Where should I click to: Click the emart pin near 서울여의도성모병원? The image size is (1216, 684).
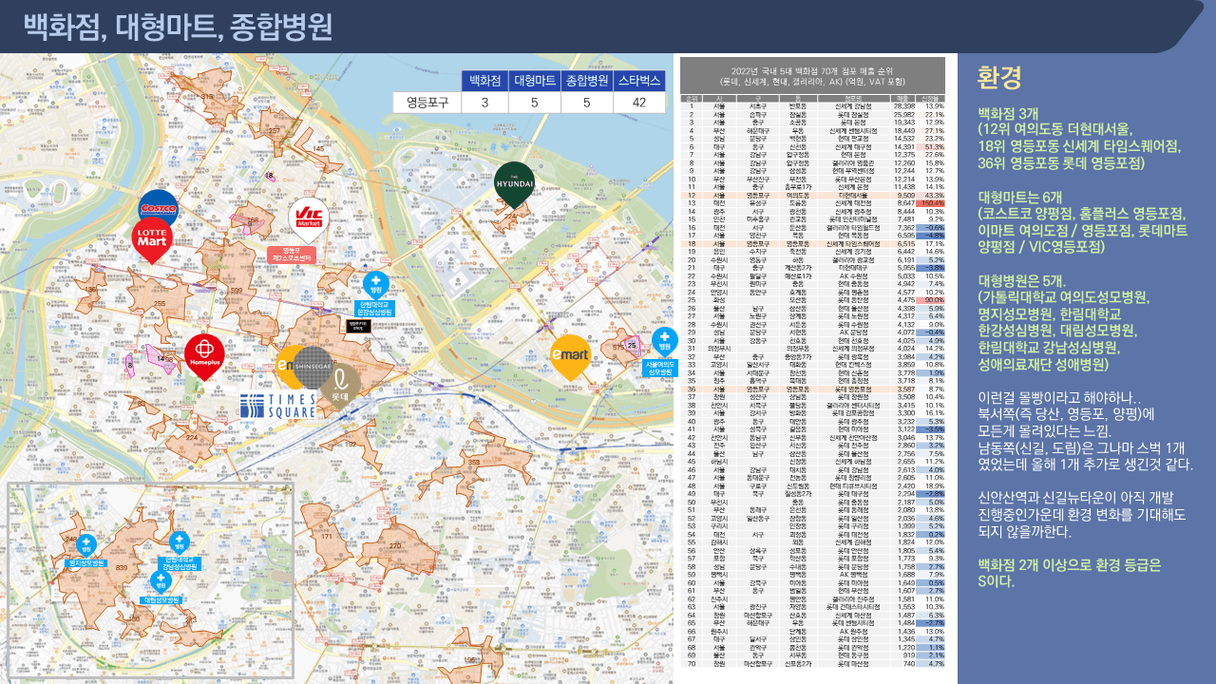tap(570, 357)
